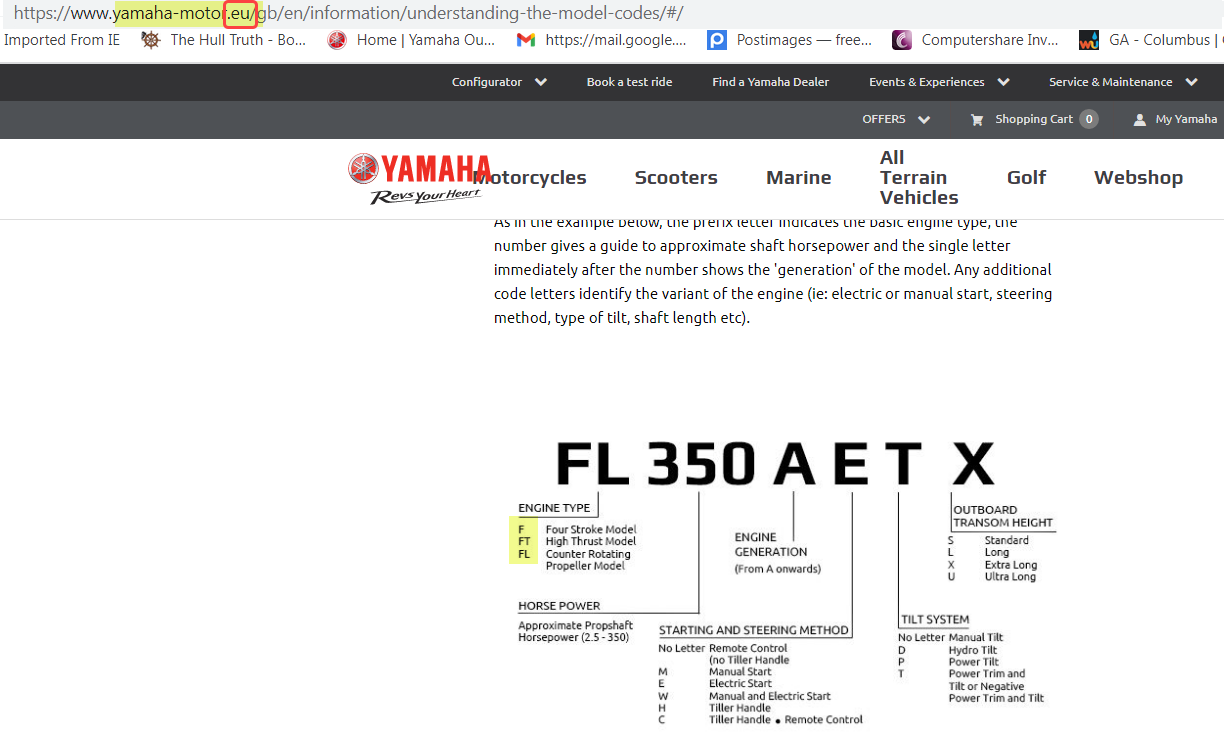The image size is (1224, 737).
Task: Click the ENGINE TYPE heading
Action: click(x=554, y=508)
